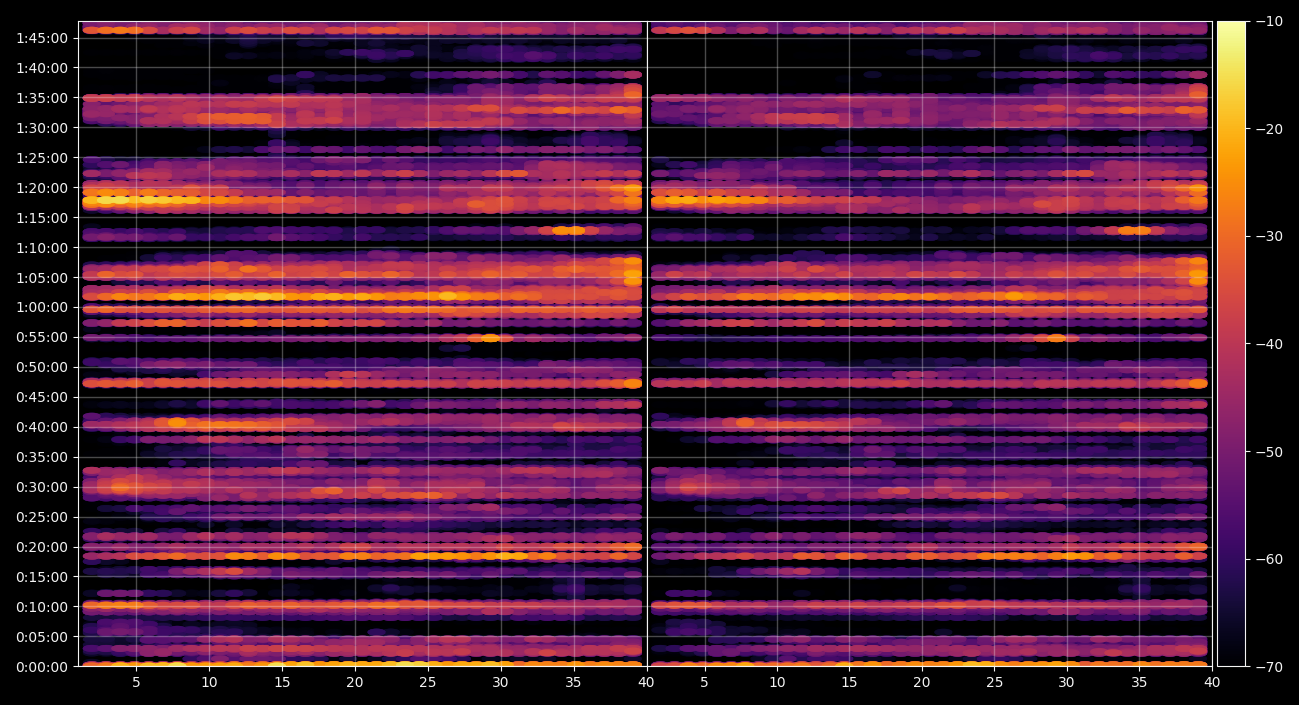Select the −40 colorbar tick label
The image size is (1299, 705).
tap(1270, 344)
